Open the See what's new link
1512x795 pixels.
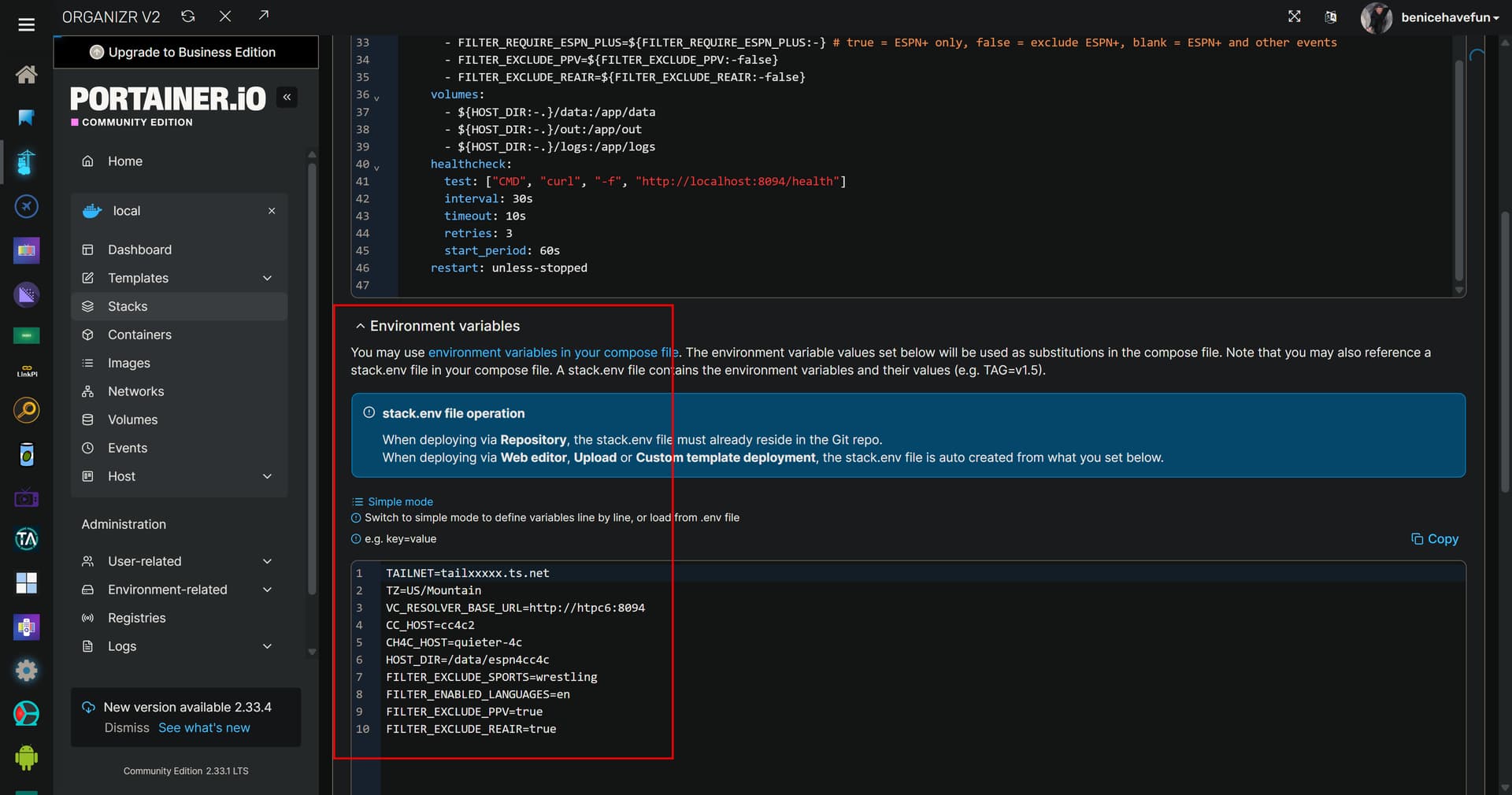pos(204,727)
